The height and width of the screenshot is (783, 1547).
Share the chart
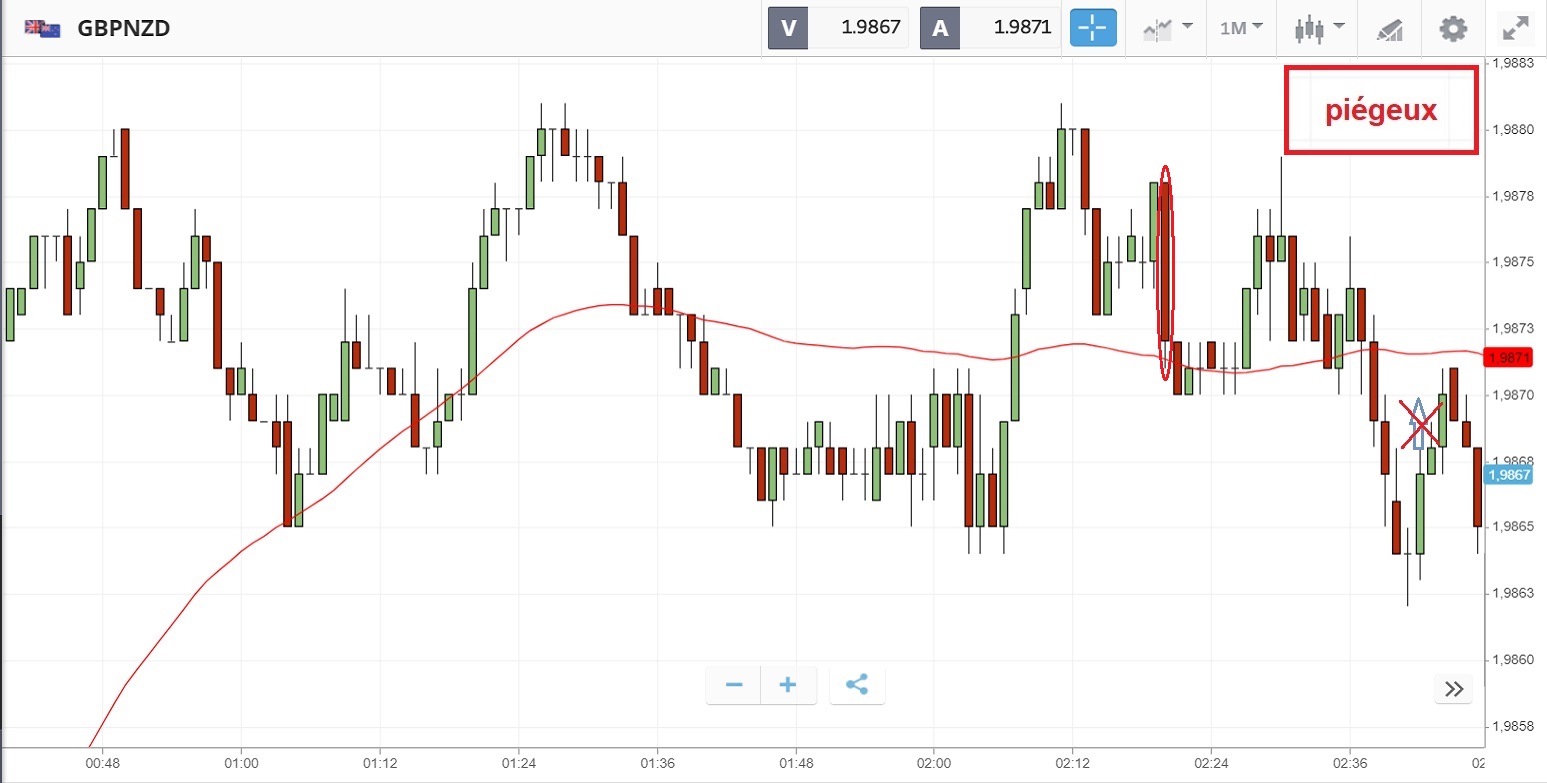[857, 685]
